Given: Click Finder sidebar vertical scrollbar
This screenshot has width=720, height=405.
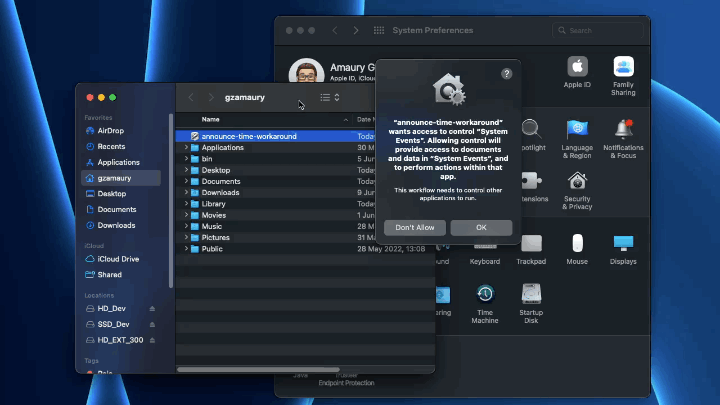Looking at the screenshot, I should (x=171, y=200).
